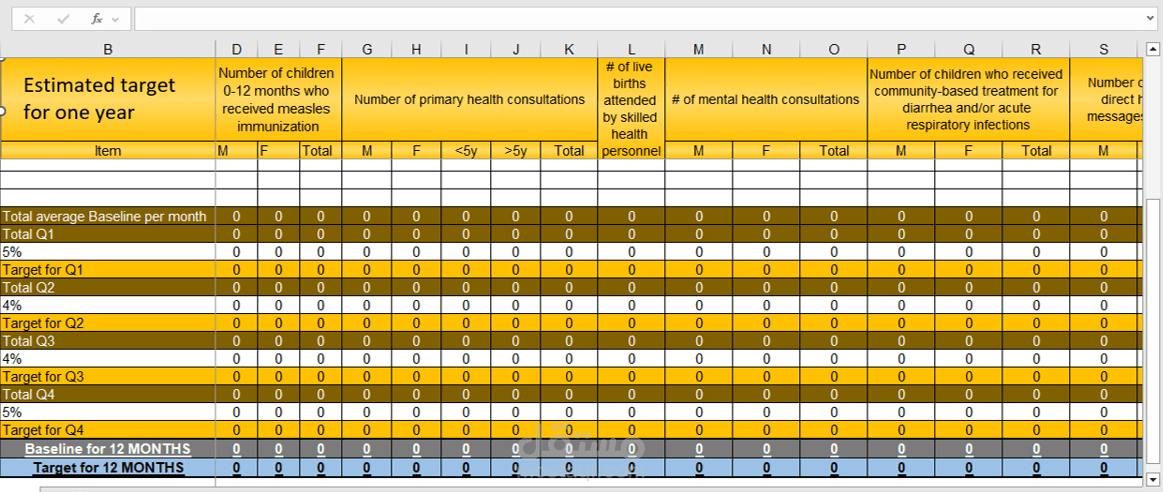The width and height of the screenshot is (1163, 492).
Task: Select the 'Target for Q2' row label
Action: [x=108, y=324]
